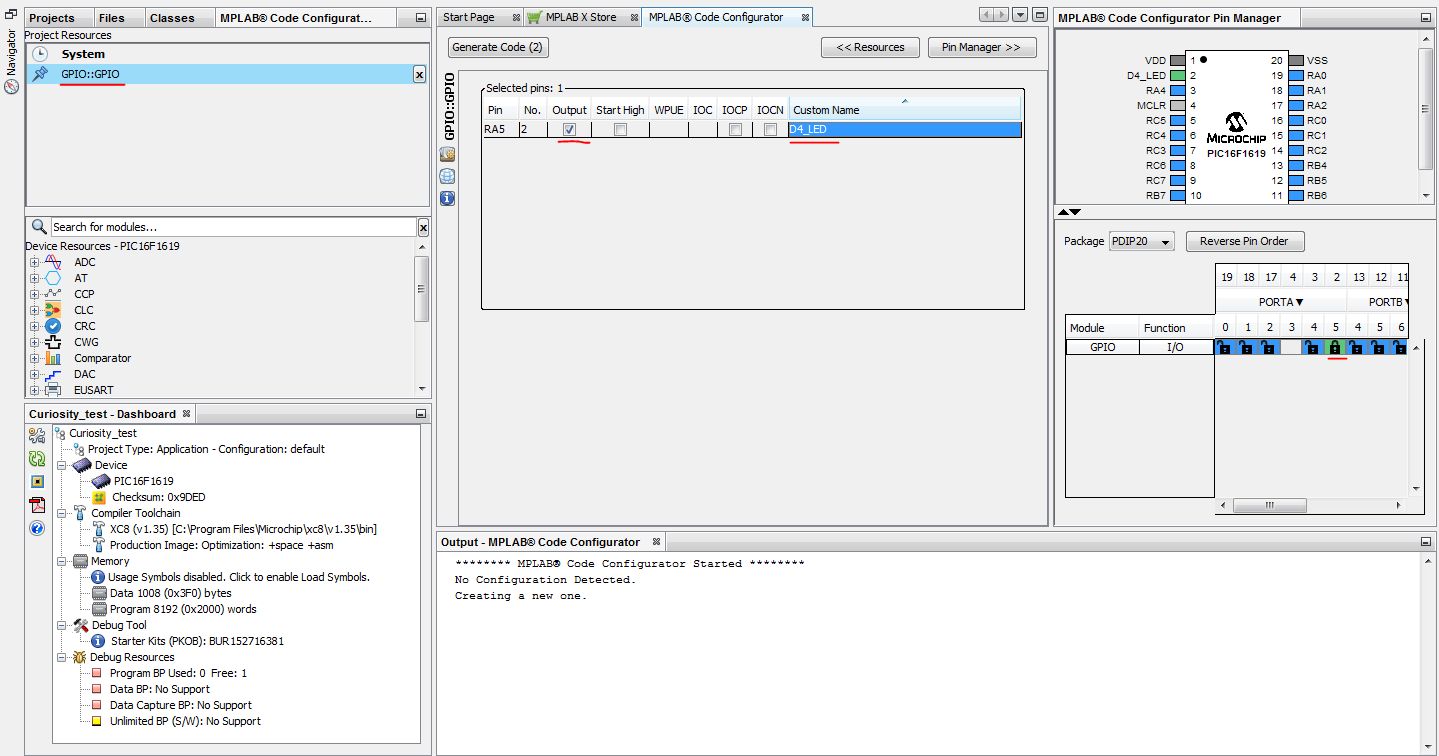Open the GPIO registers view icon
The image size is (1439, 756).
447,176
